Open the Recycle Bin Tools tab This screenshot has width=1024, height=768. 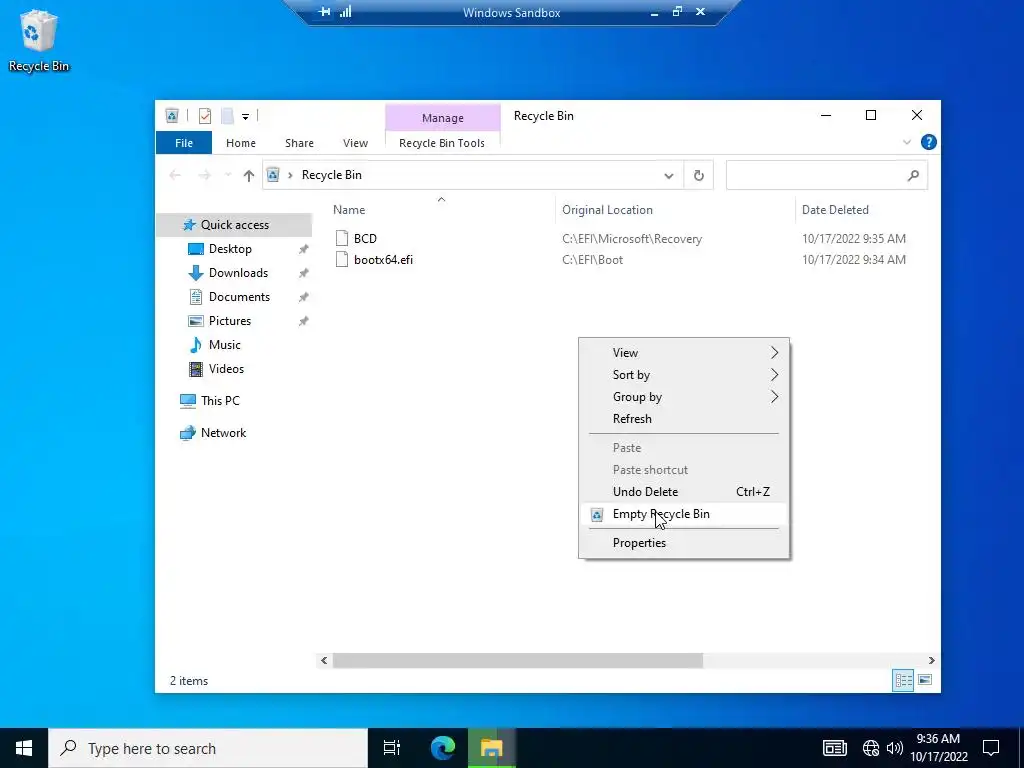(442, 143)
